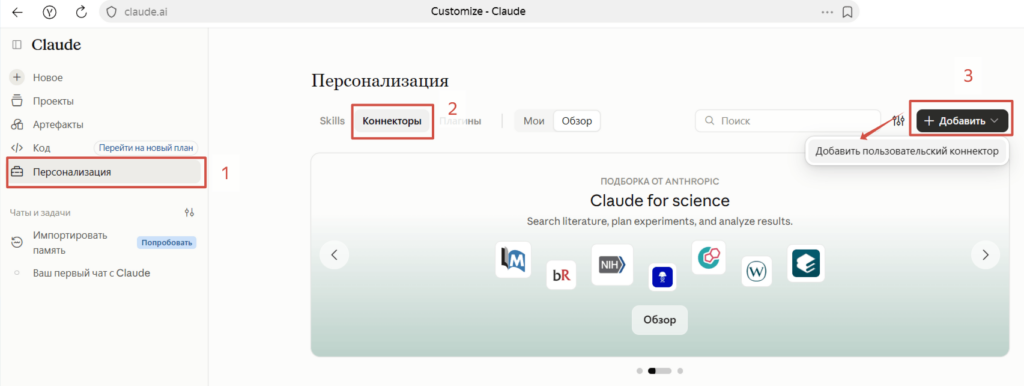Switch to the Обзор view toggle

[x=577, y=121]
